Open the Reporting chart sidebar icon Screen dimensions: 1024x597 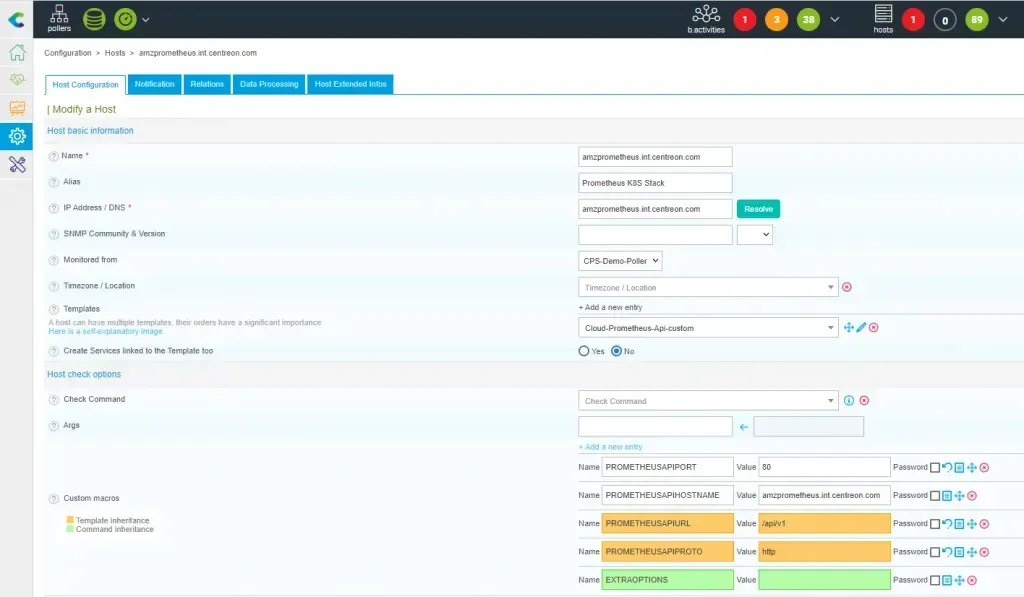click(x=17, y=108)
